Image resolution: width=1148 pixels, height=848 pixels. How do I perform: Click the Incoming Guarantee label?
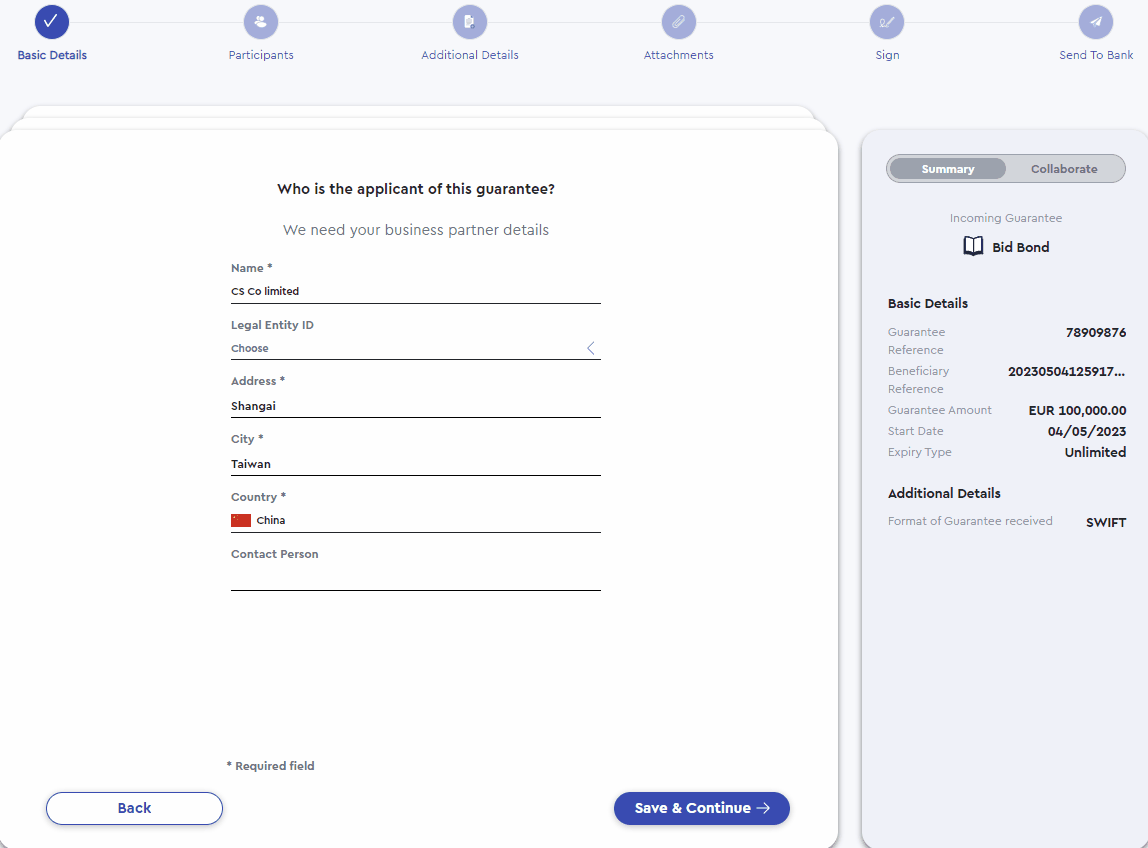[x=1005, y=217]
